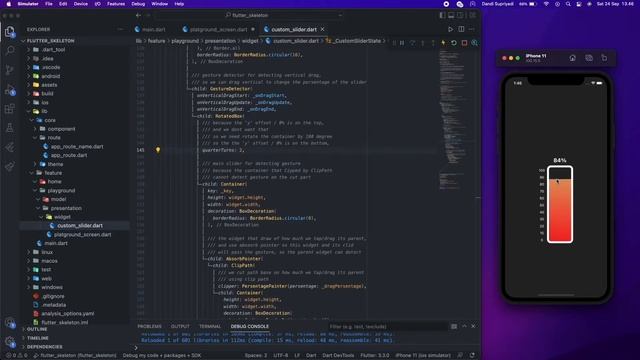
Task: Click Dart language mode in status bar
Action: click(311, 356)
